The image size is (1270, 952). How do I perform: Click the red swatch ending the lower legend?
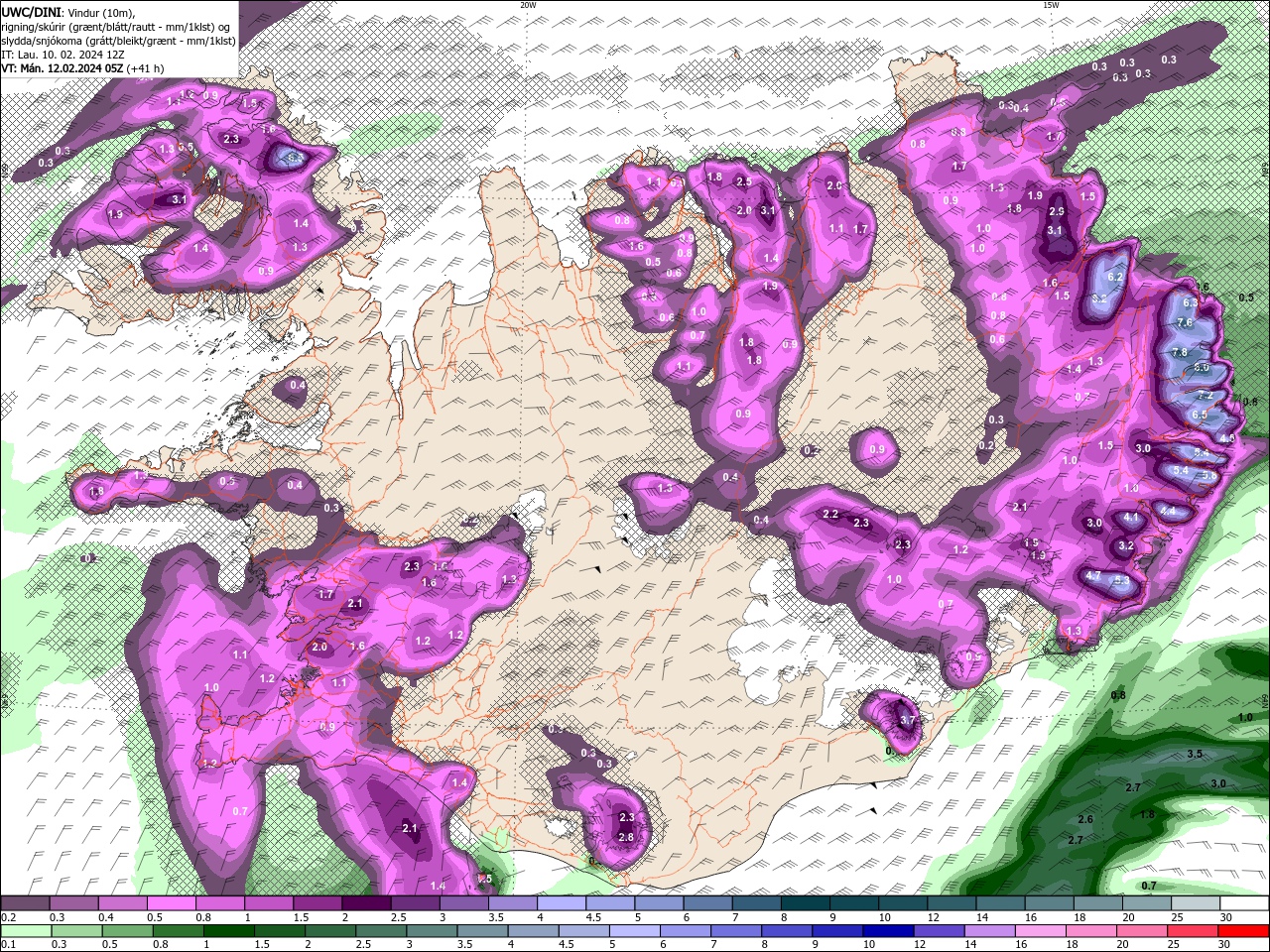(x=1244, y=931)
